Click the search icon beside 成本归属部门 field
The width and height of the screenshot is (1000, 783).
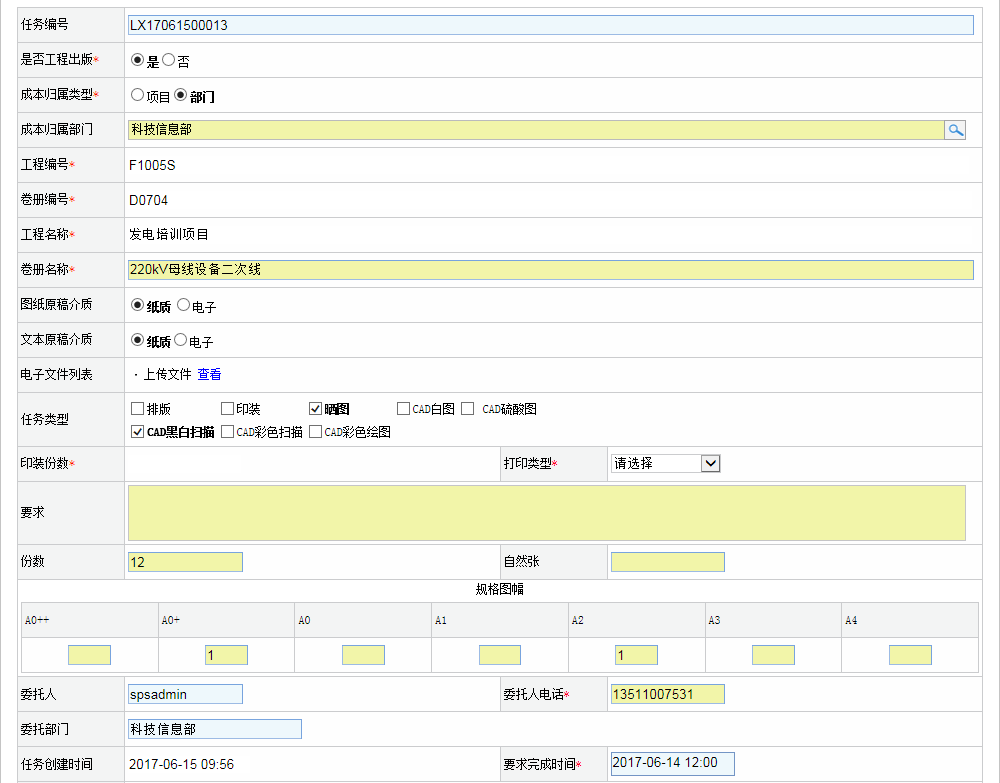coord(955,130)
